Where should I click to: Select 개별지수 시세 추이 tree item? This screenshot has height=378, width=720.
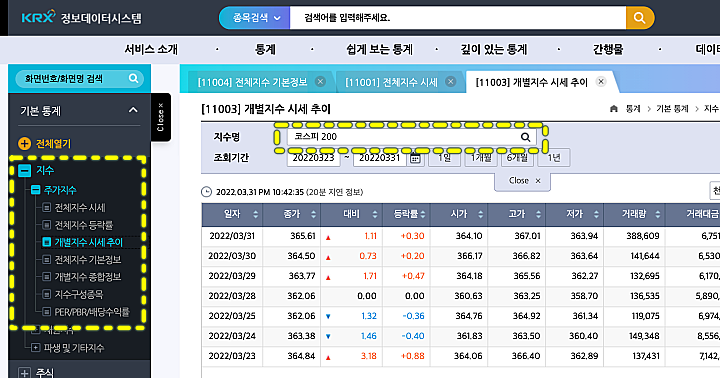89,242
